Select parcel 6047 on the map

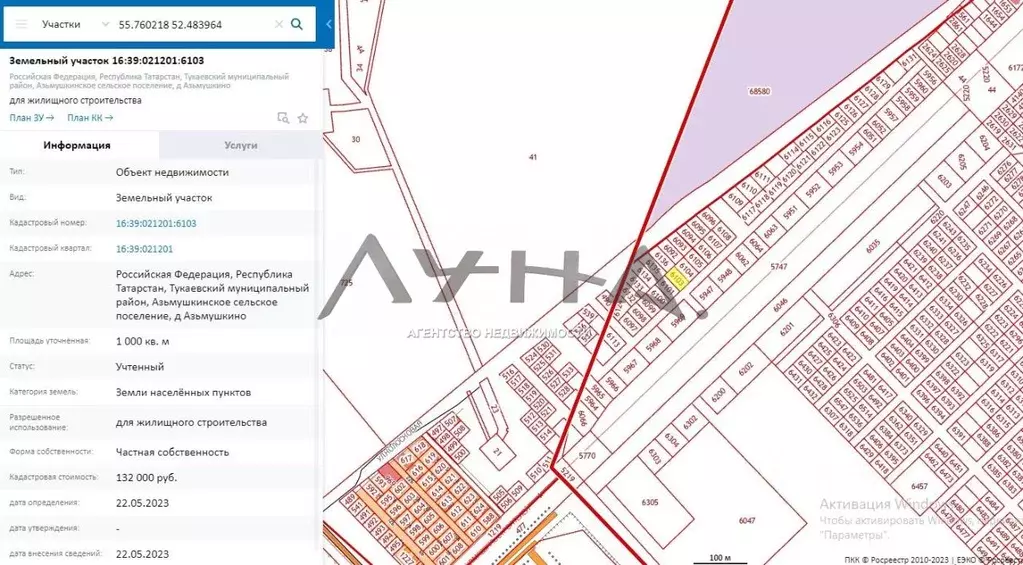tap(746, 521)
